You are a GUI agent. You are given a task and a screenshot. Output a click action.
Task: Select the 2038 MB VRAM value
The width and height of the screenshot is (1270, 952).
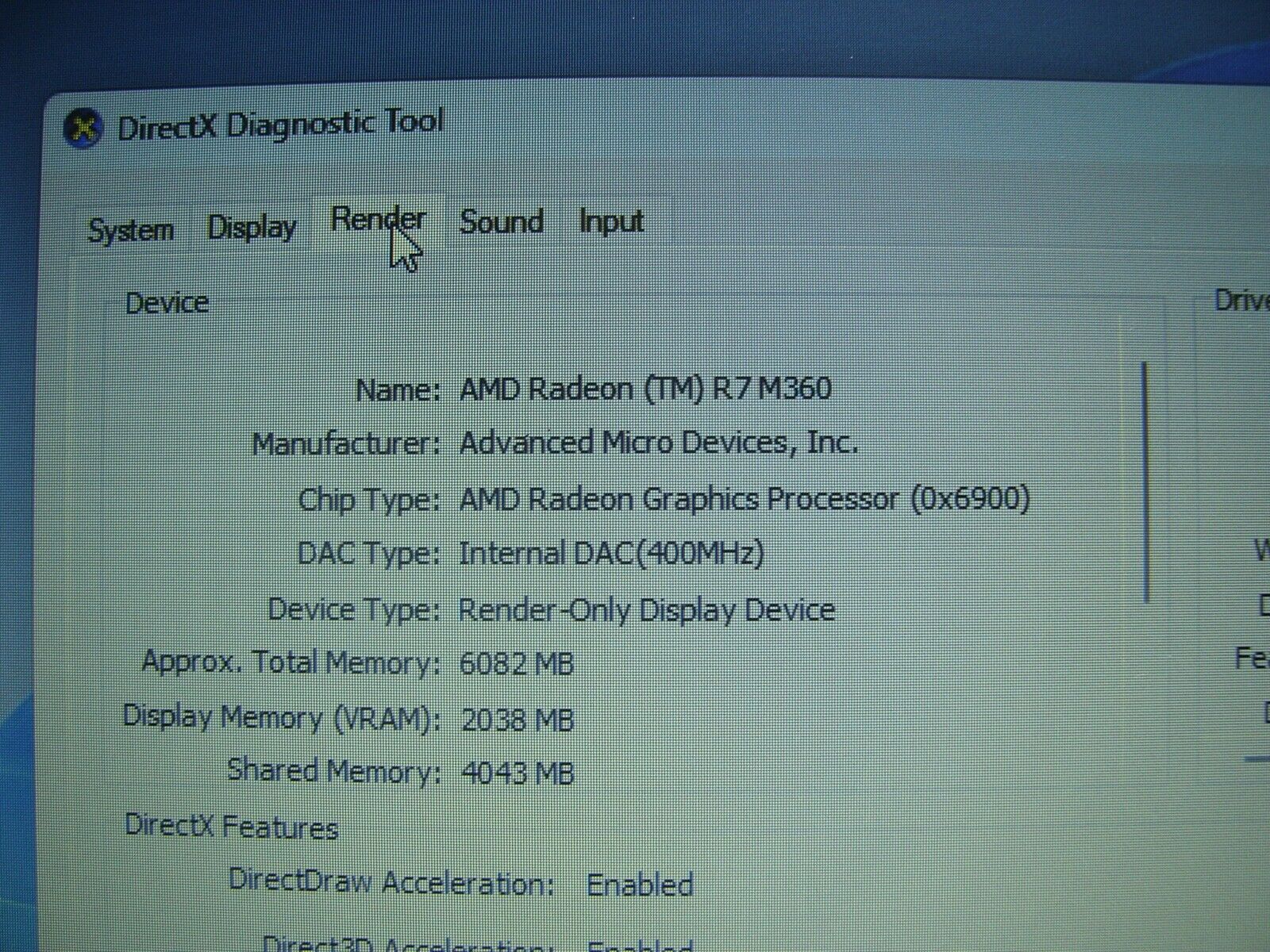[x=518, y=720]
